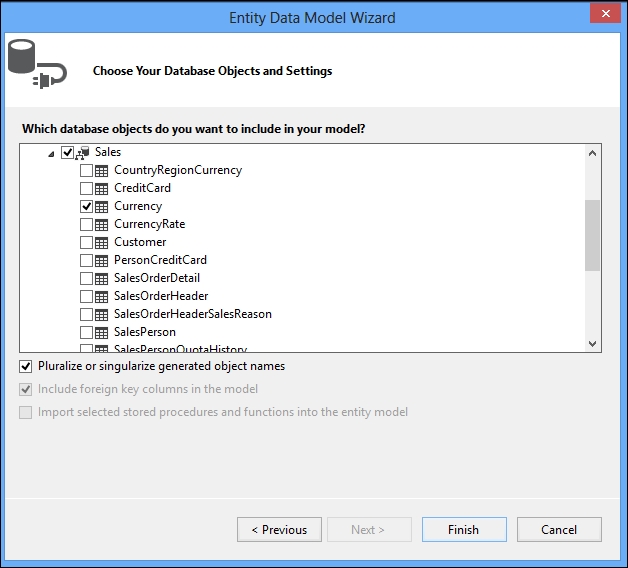Check the CountryRegionCurrency checkbox
This screenshot has width=628, height=568.
pos(86,170)
